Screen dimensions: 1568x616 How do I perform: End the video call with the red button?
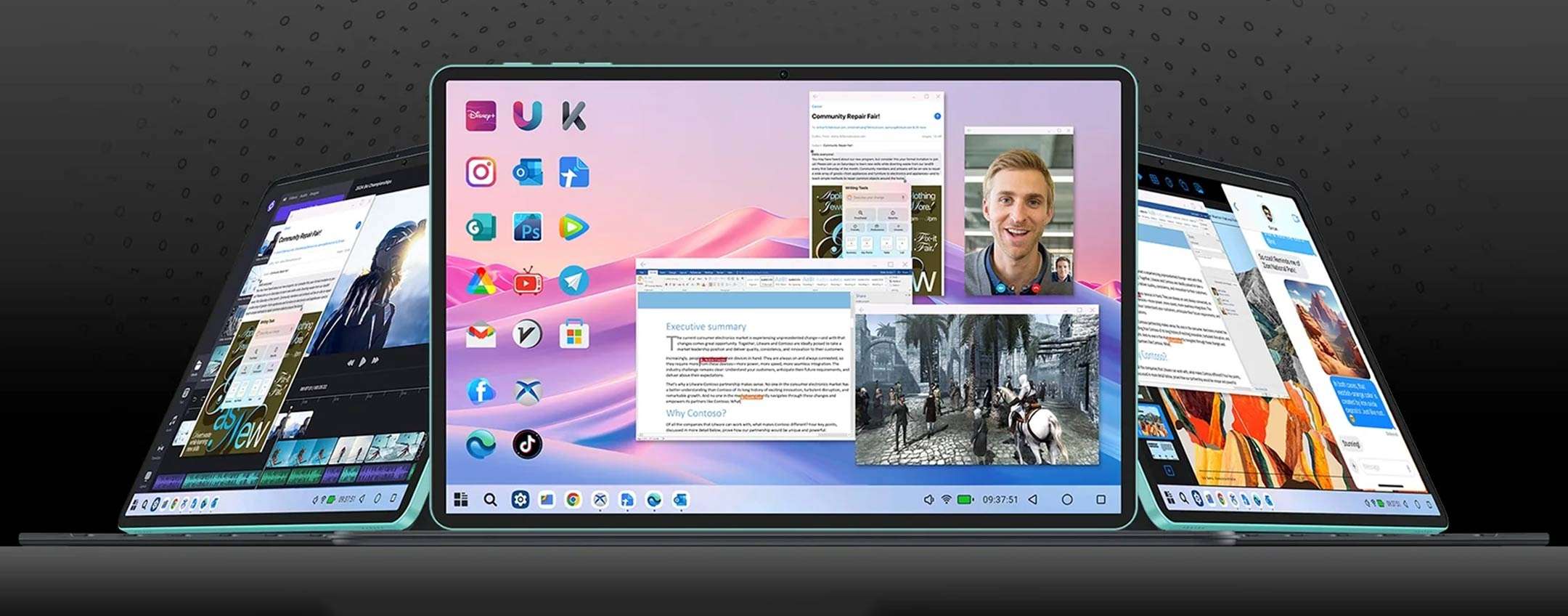(x=1037, y=288)
